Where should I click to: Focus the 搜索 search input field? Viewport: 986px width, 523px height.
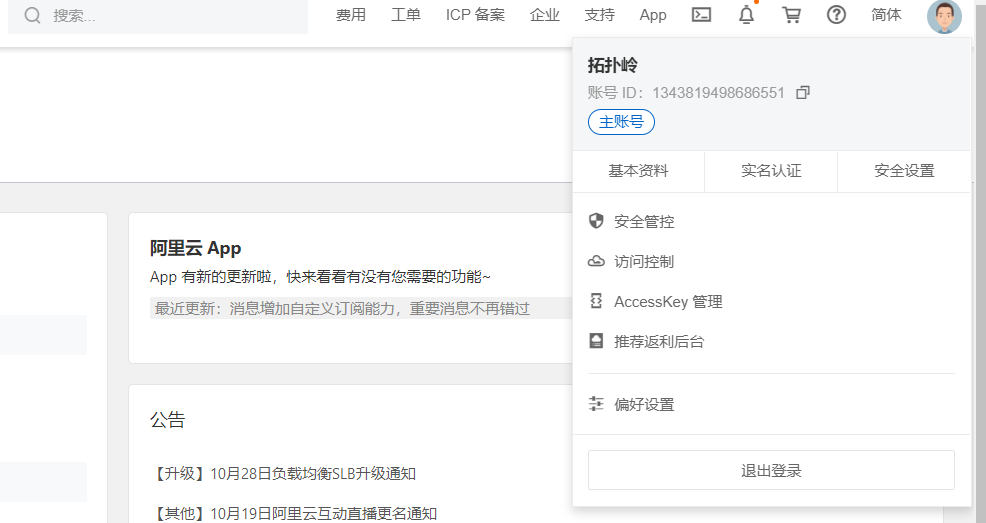pyautogui.click(x=158, y=16)
